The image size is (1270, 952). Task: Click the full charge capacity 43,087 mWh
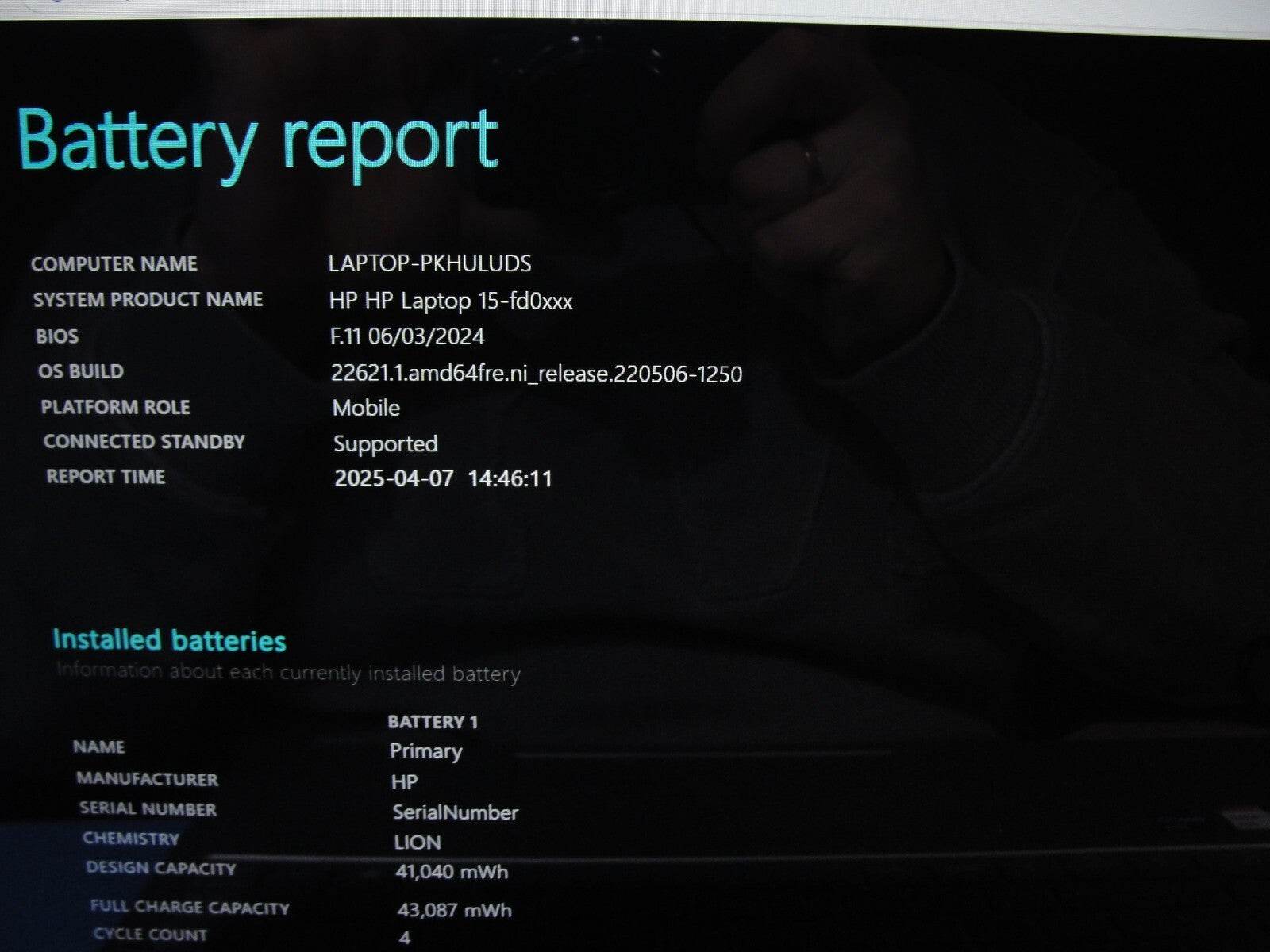pos(454,910)
